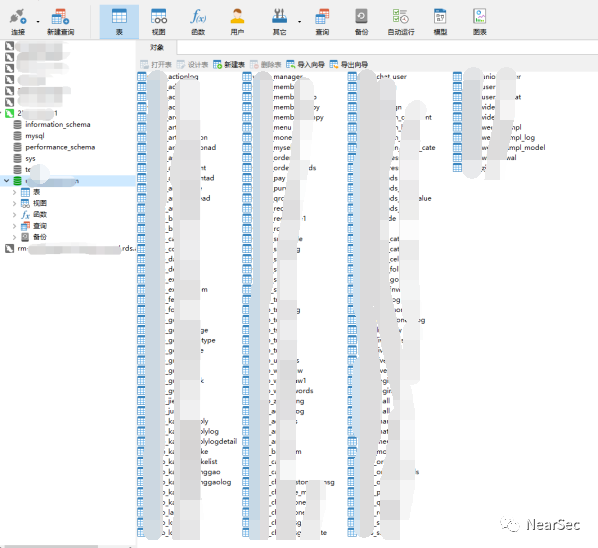Click the 导入向导 (Import Wizard) button

tap(305, 64)
